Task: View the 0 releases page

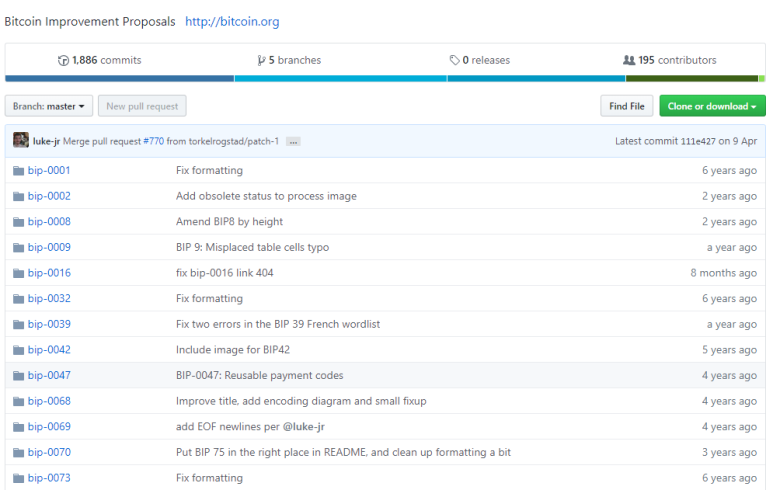Action: [480, 60]
